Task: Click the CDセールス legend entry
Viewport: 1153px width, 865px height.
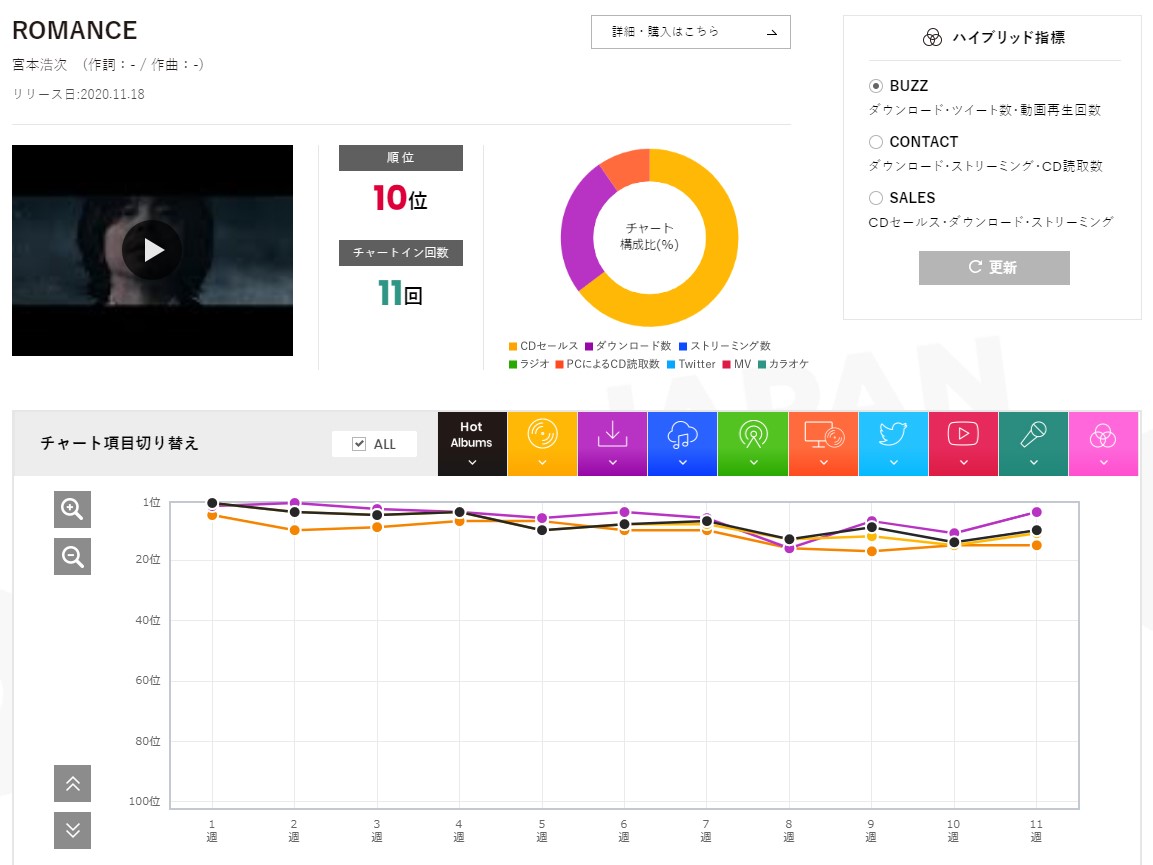Action: 543,346
